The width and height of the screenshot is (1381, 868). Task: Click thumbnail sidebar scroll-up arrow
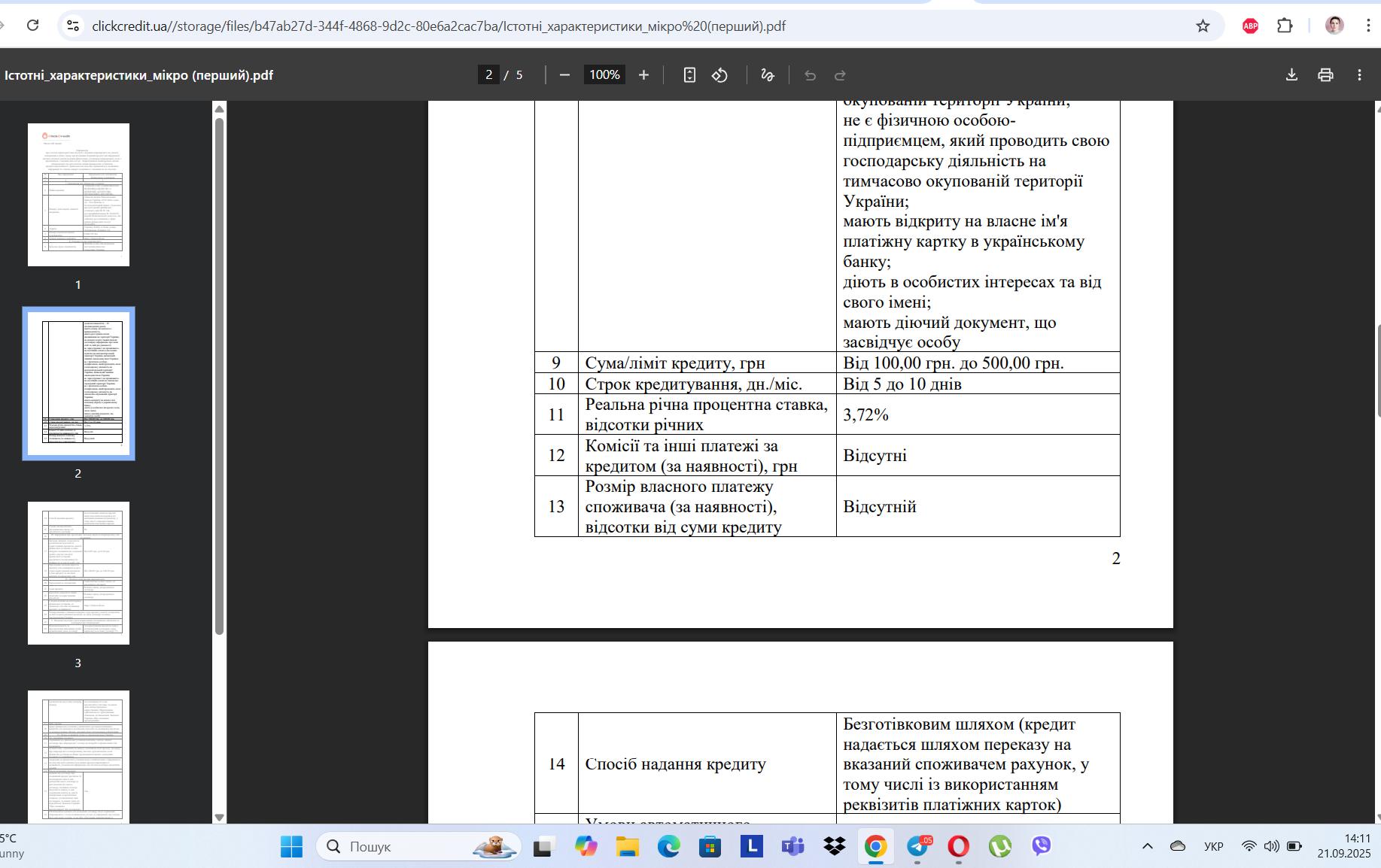click(x=219, y=109)
